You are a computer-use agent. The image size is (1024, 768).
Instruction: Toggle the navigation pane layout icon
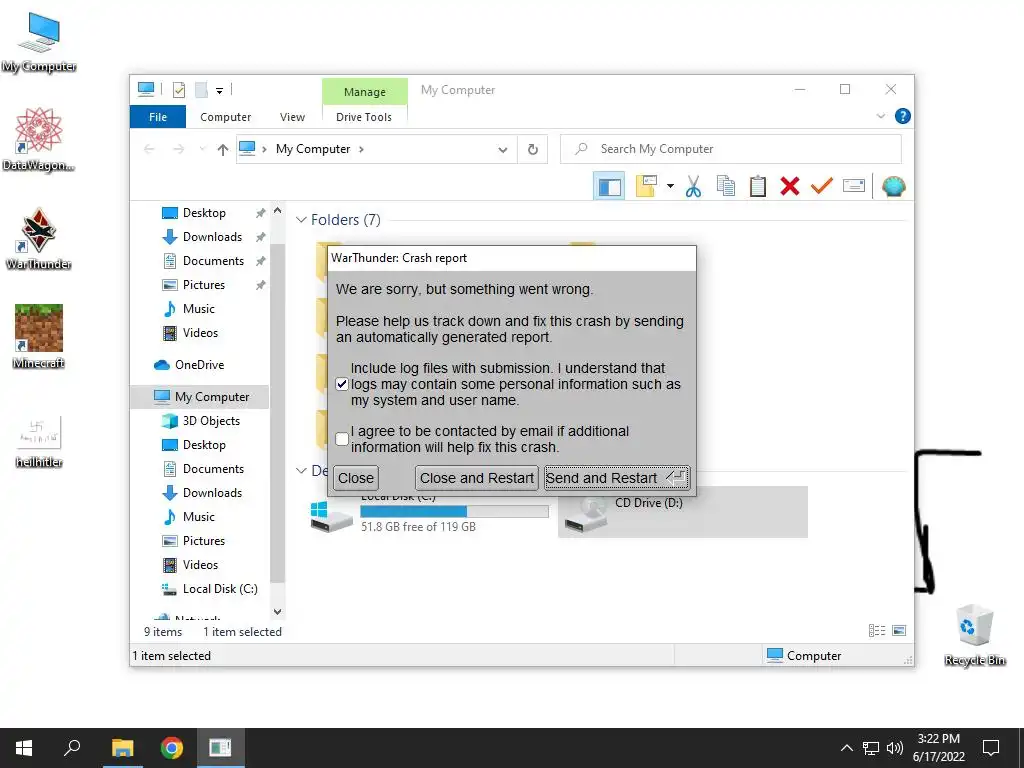609,187
